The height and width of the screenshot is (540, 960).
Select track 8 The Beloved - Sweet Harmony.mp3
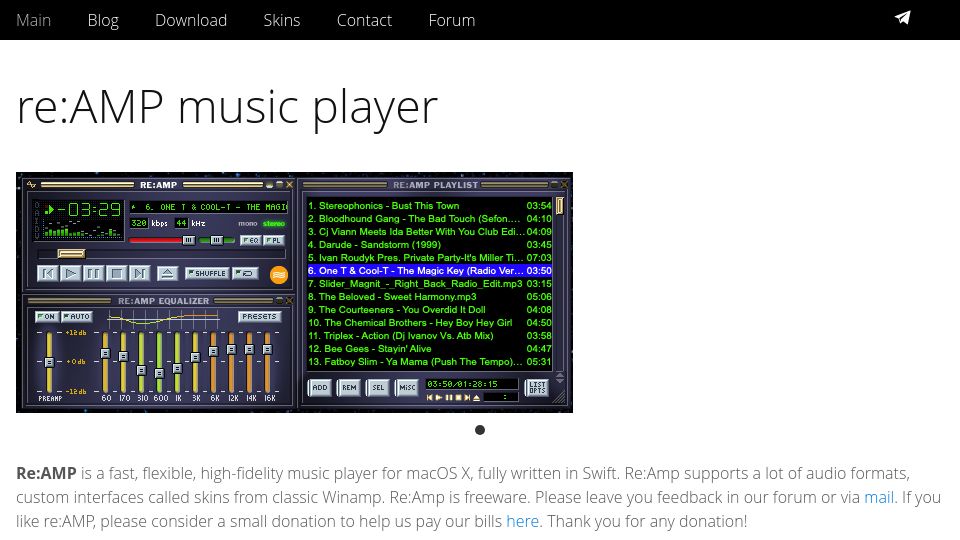point(429,296)
